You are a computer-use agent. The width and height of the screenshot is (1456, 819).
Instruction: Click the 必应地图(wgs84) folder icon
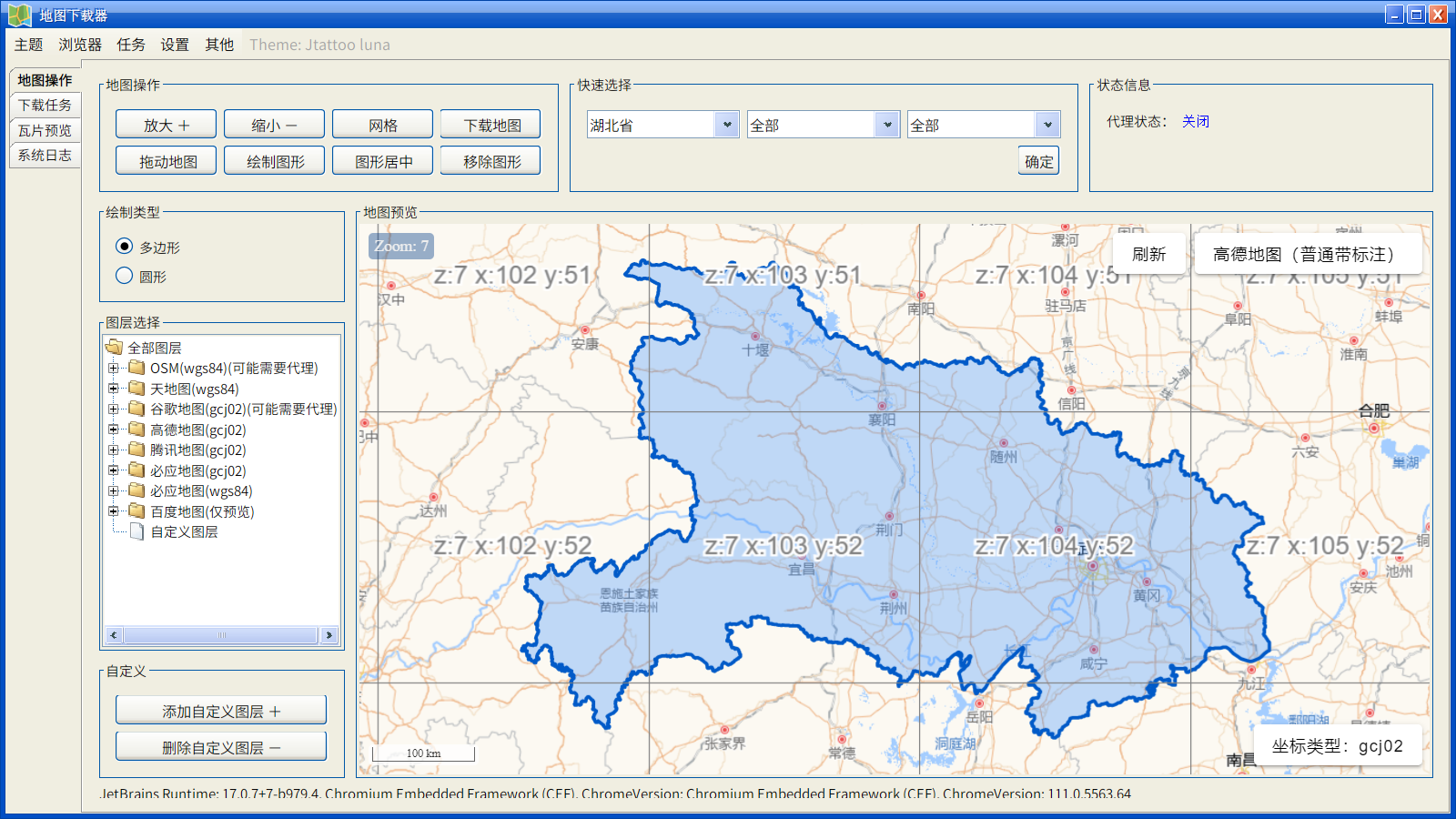pos(137,490)
